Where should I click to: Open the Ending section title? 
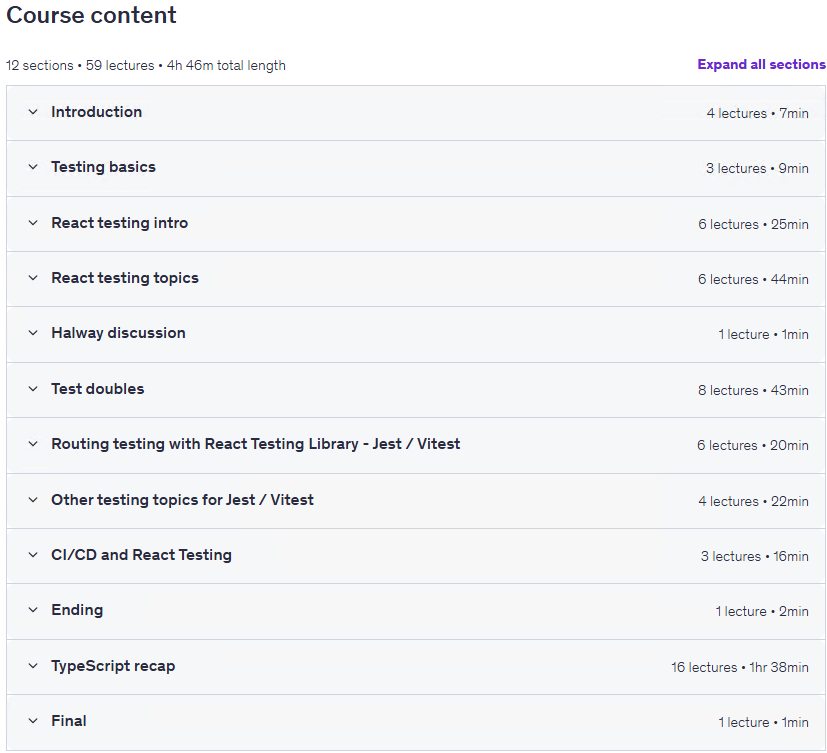[x=77, y=610]
